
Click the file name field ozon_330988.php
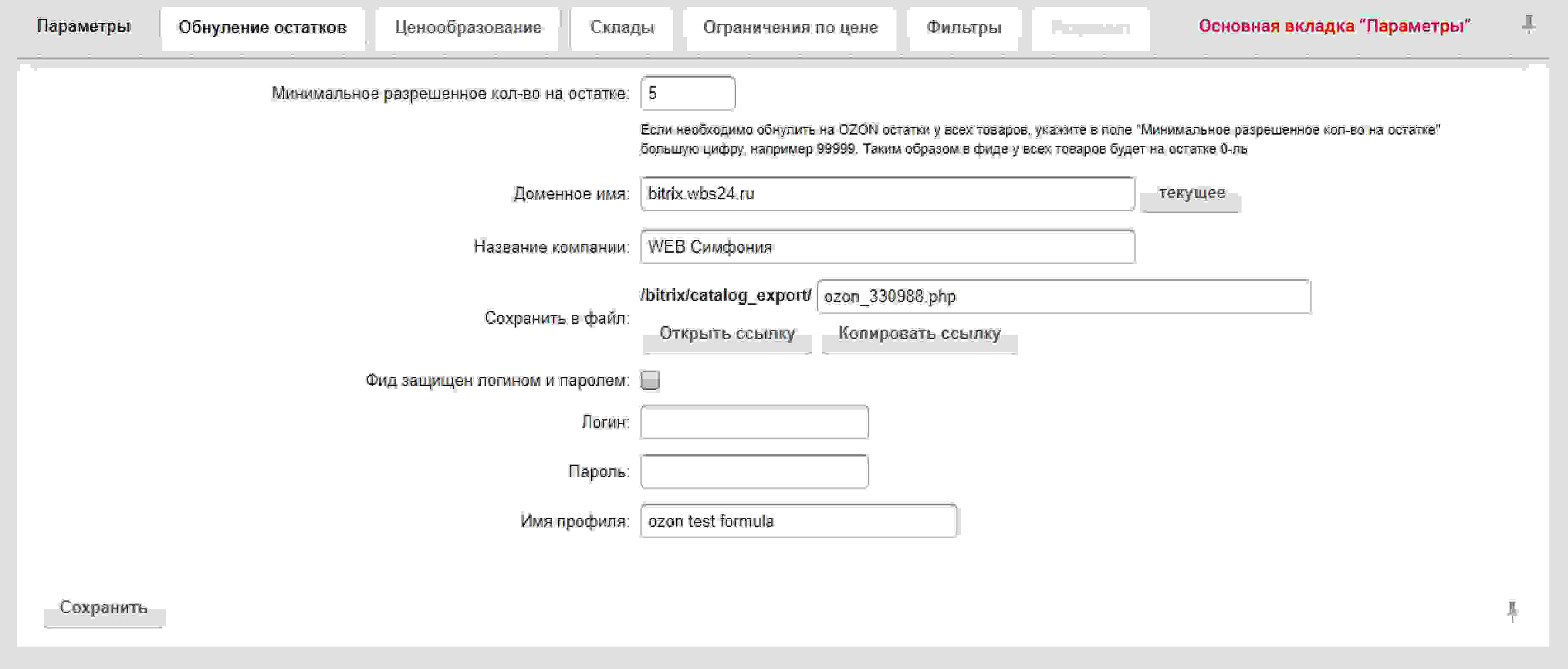(x=1064, y=297)
